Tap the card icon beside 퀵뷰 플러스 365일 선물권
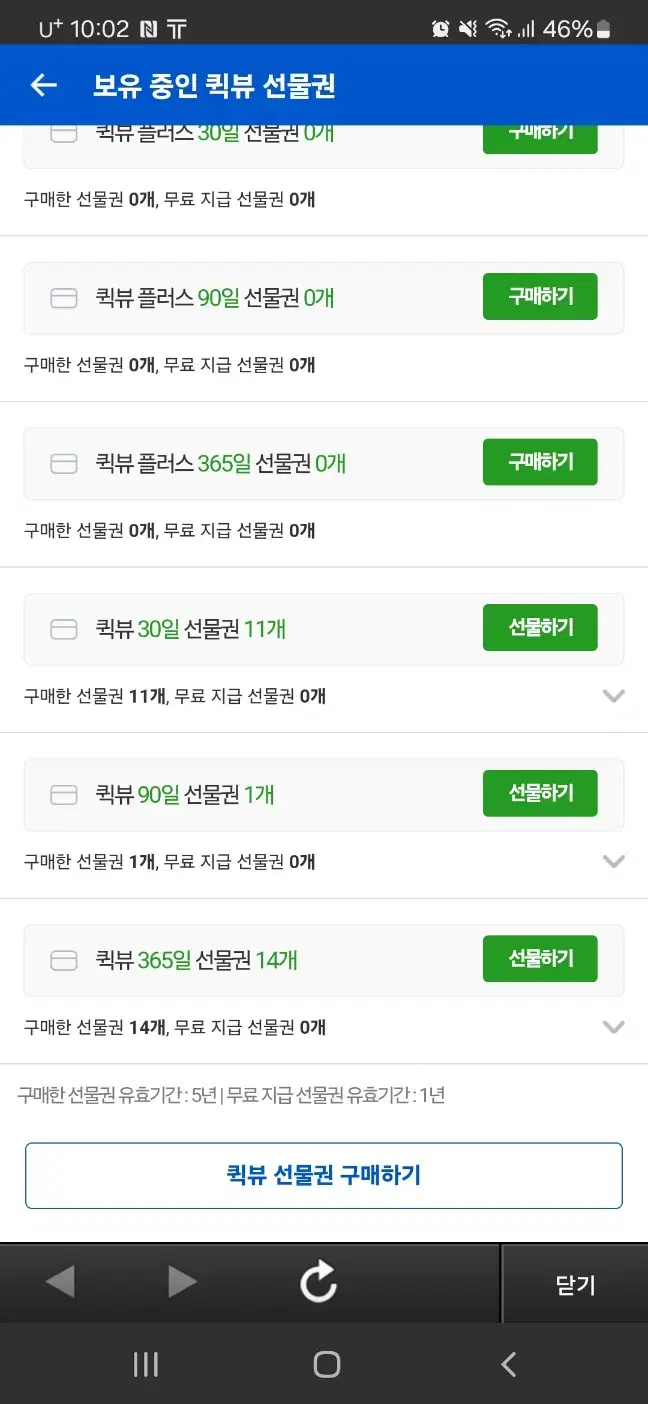This screenshot has height=1404, width=648. [64, 463]
